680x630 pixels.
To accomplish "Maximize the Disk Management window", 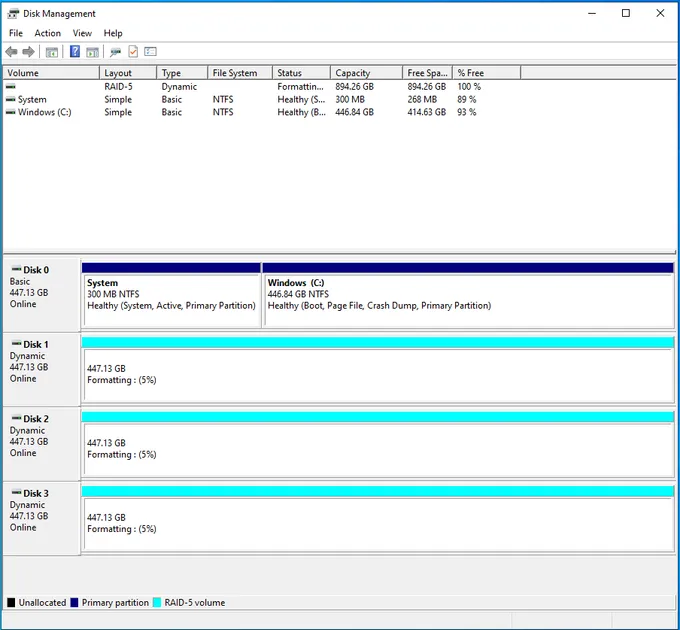I will point(626,13).
